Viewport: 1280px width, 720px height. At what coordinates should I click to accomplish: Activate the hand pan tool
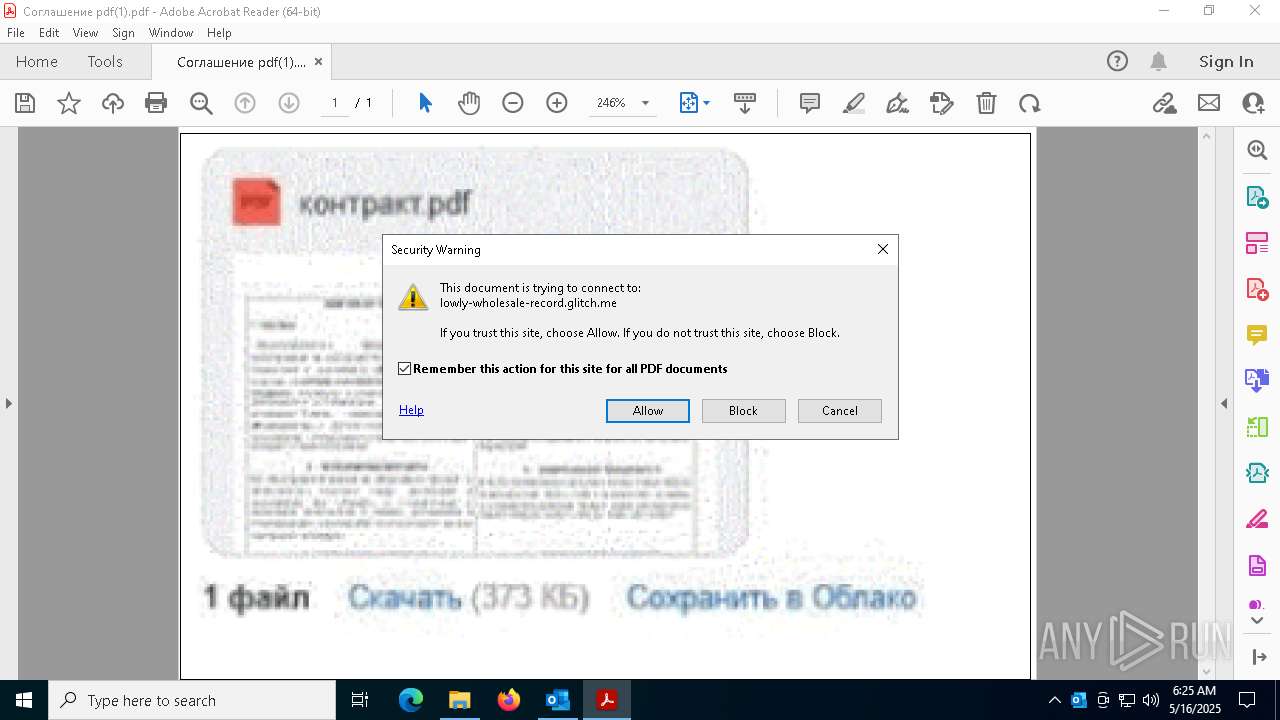(469, 103)
